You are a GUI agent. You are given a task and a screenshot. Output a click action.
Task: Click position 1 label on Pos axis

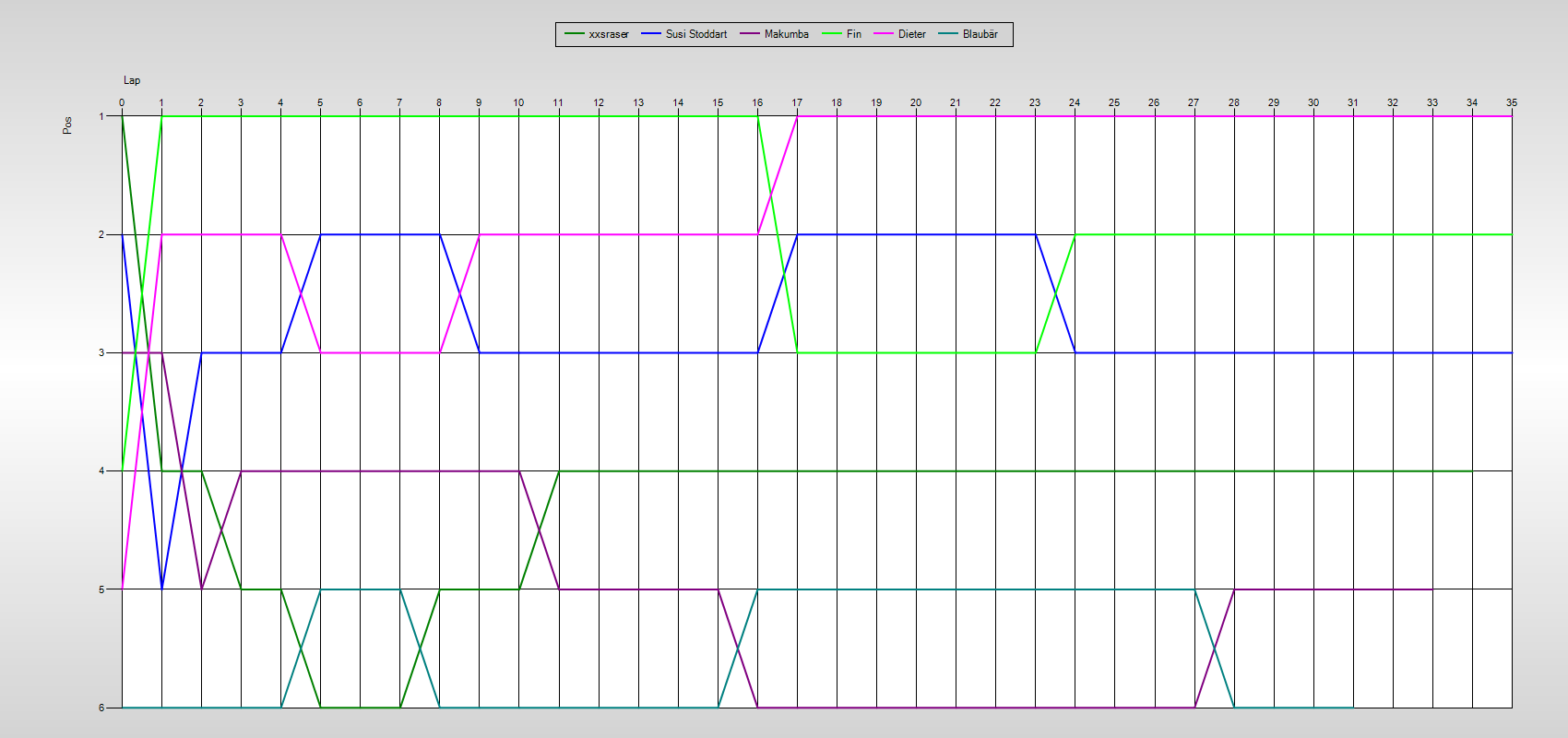click(101, 116)
